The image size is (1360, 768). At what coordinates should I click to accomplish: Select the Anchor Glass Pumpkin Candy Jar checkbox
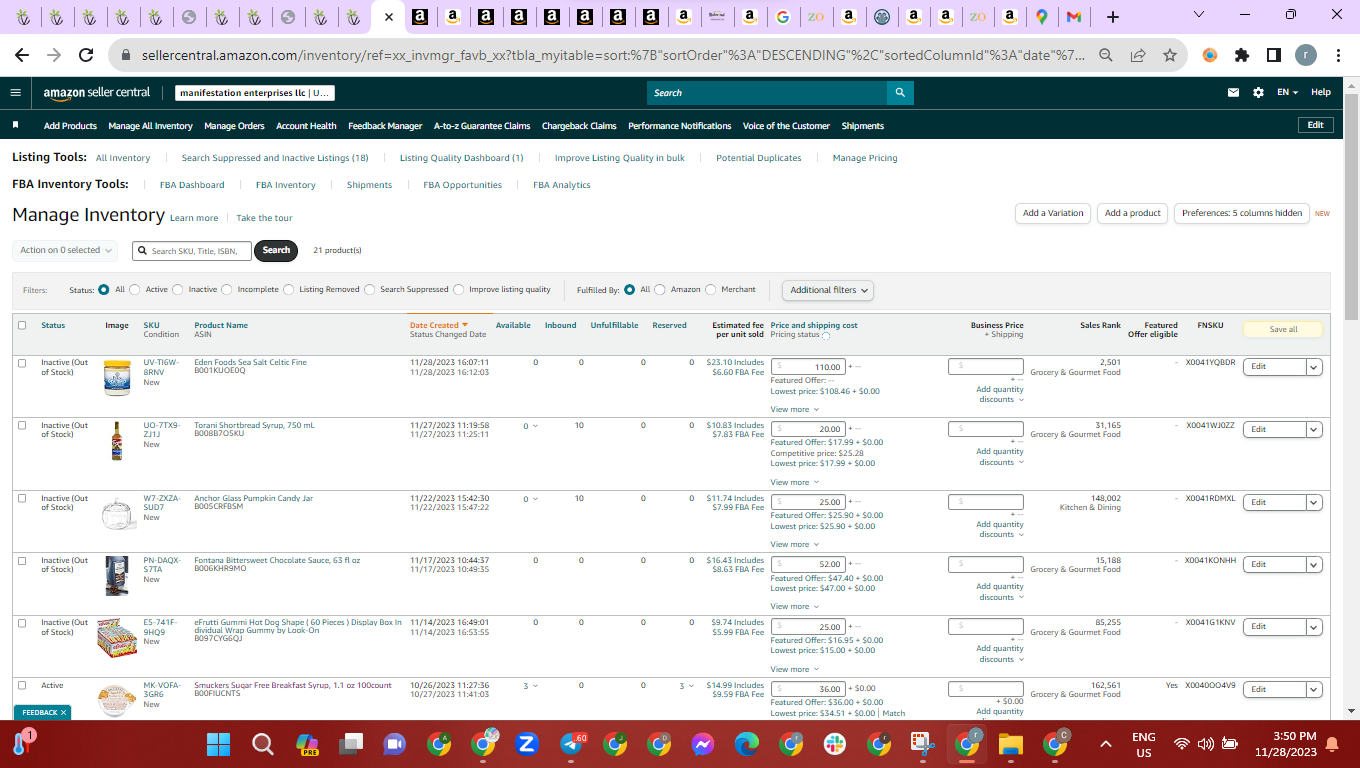coord(22,498)
